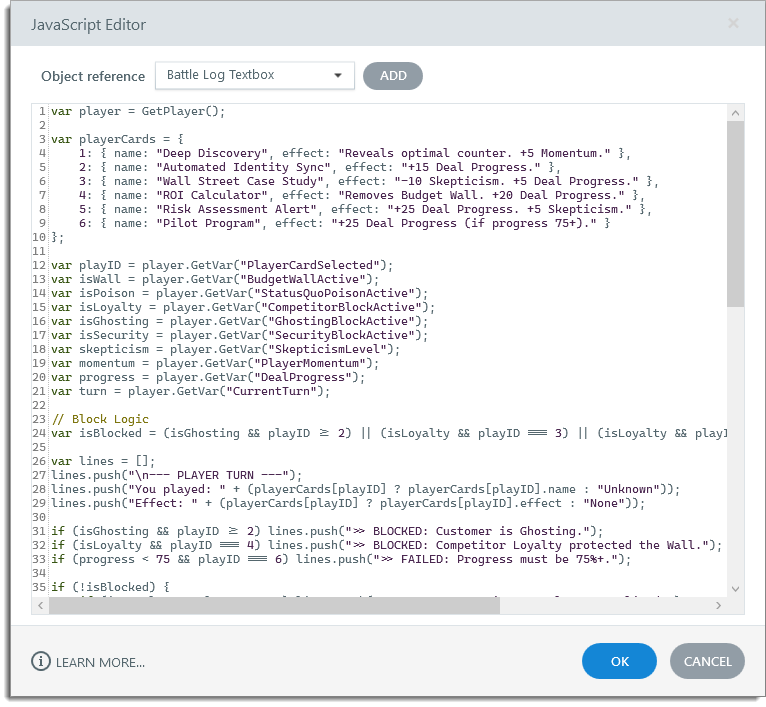766x707 pixels.
Task: Click the vertical scrollbar thumb
Action: point(735,214)
